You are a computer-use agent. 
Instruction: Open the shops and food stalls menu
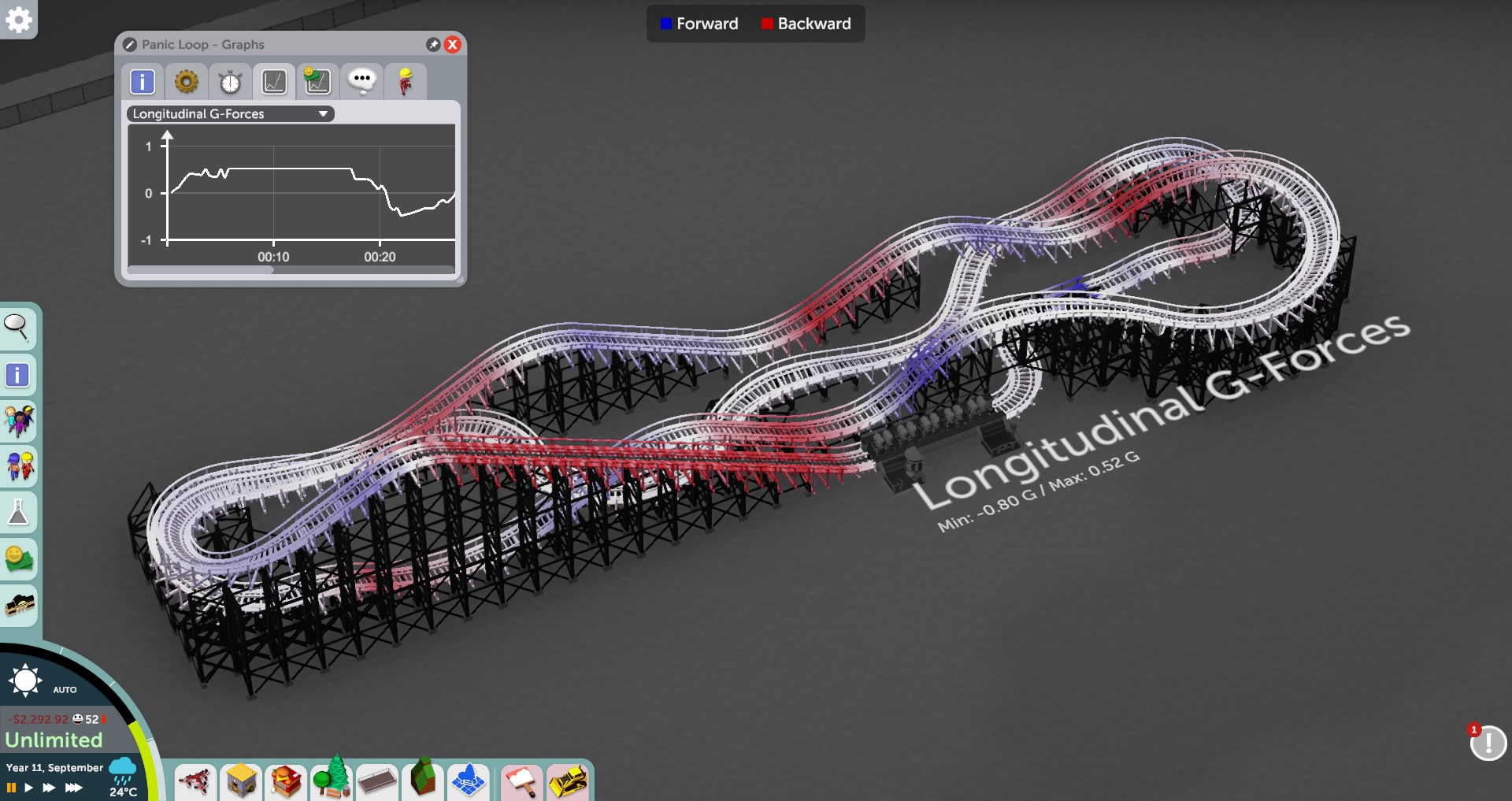pyautogui.click(x=285, y=782)
